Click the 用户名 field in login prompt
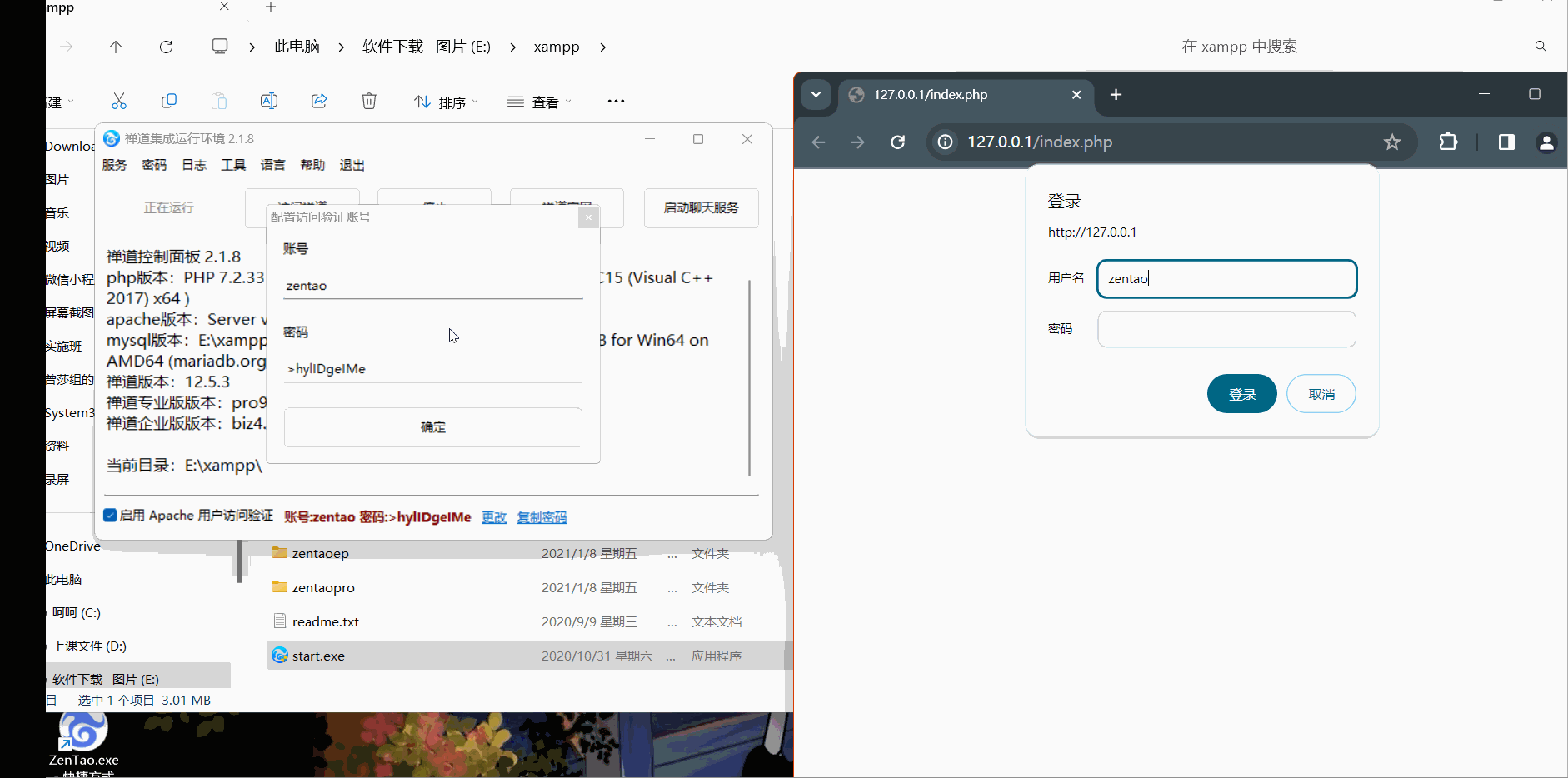Viewport: 1568px width, 778px height. click(x=1227, y=279)
